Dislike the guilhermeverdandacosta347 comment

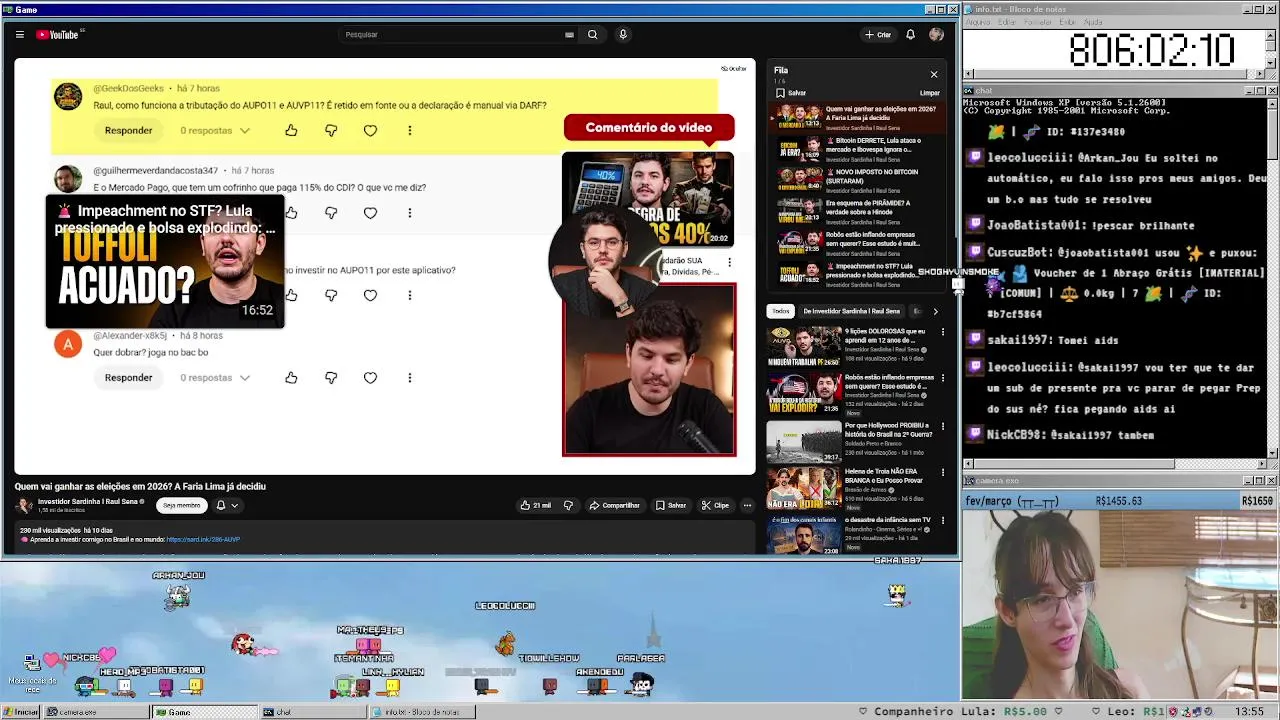click(x=331, y=213)
